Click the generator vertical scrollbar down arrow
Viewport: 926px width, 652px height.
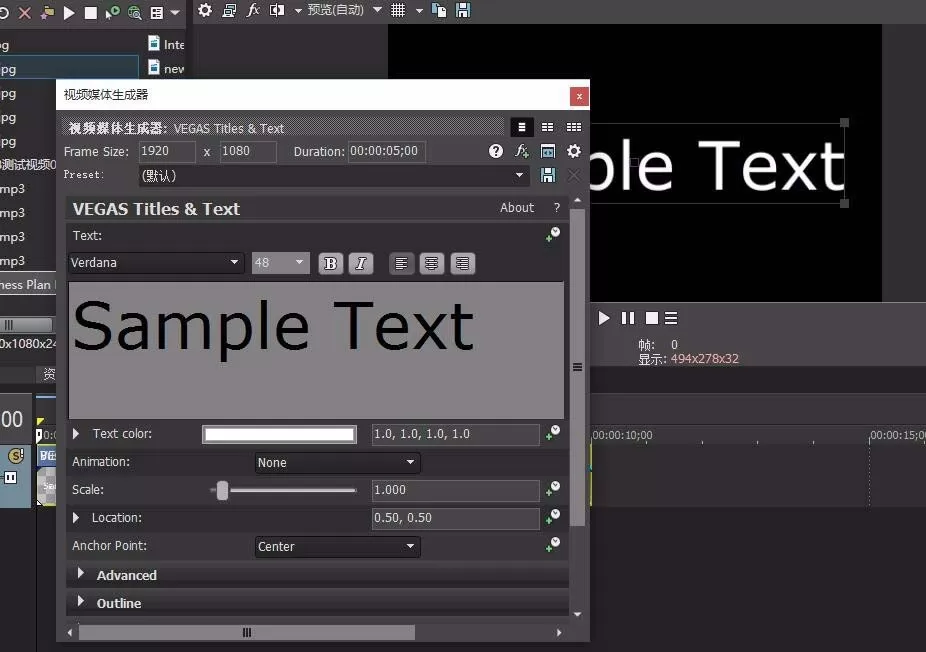point(578,614)
